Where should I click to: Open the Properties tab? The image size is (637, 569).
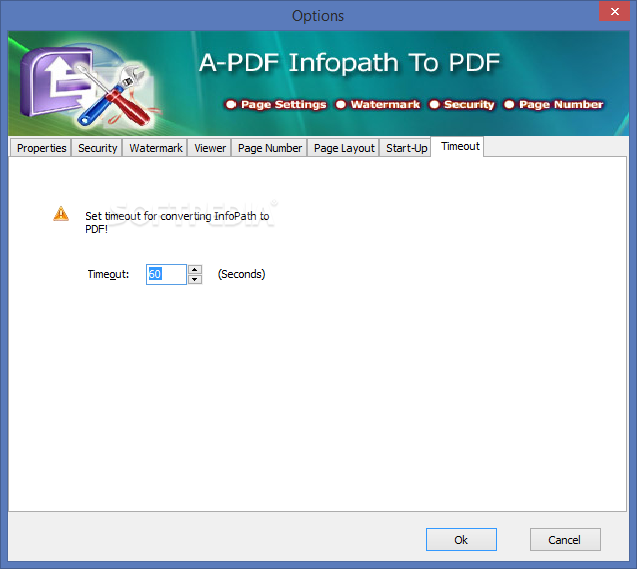tap(41, 148)
